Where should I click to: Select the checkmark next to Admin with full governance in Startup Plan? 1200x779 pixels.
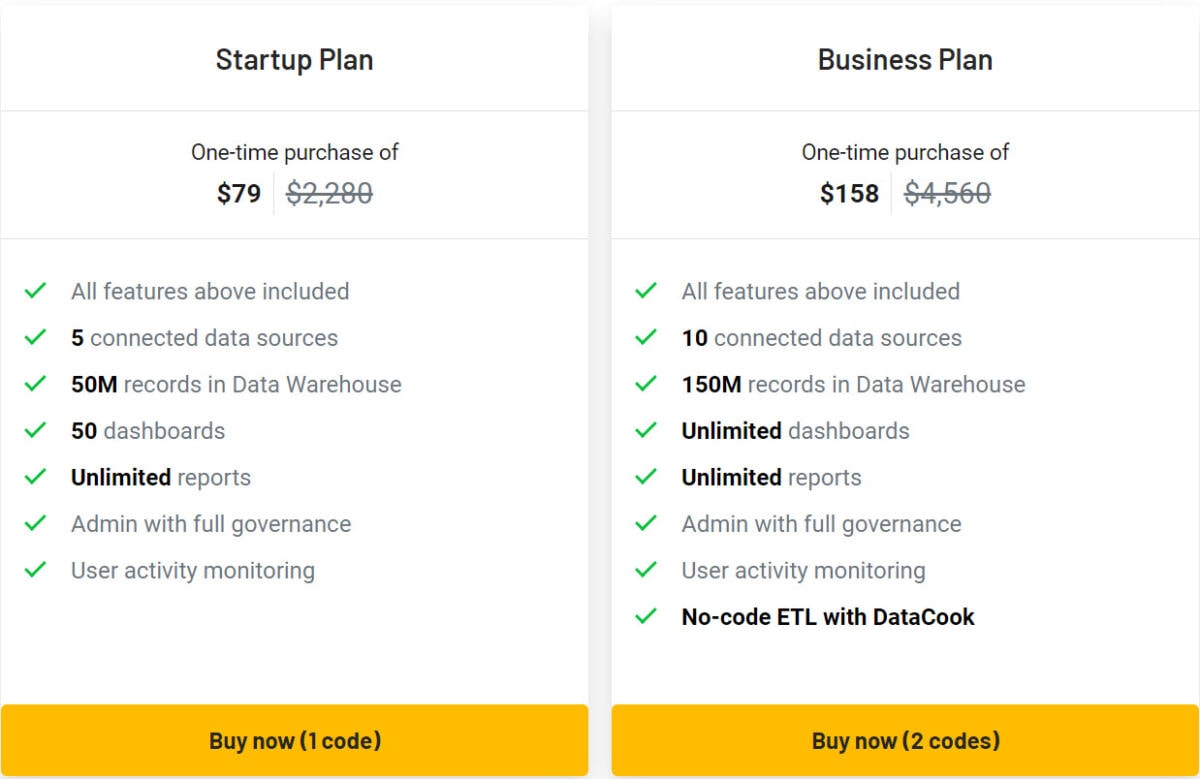pyautogui.click(x=34, y=524)
